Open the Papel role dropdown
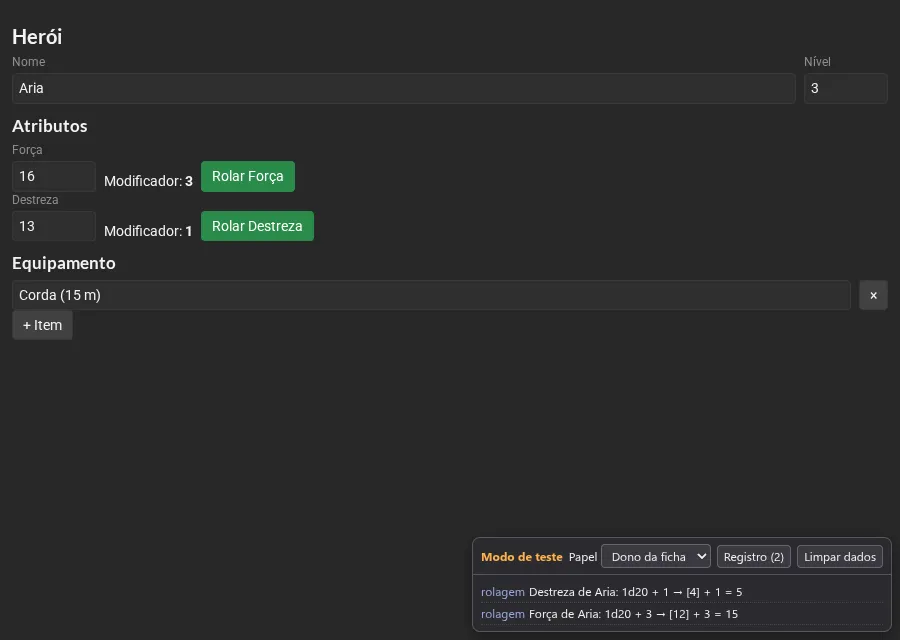Viewport: 900px width, 640px height. pyautogui.click(x=655, y=556)
